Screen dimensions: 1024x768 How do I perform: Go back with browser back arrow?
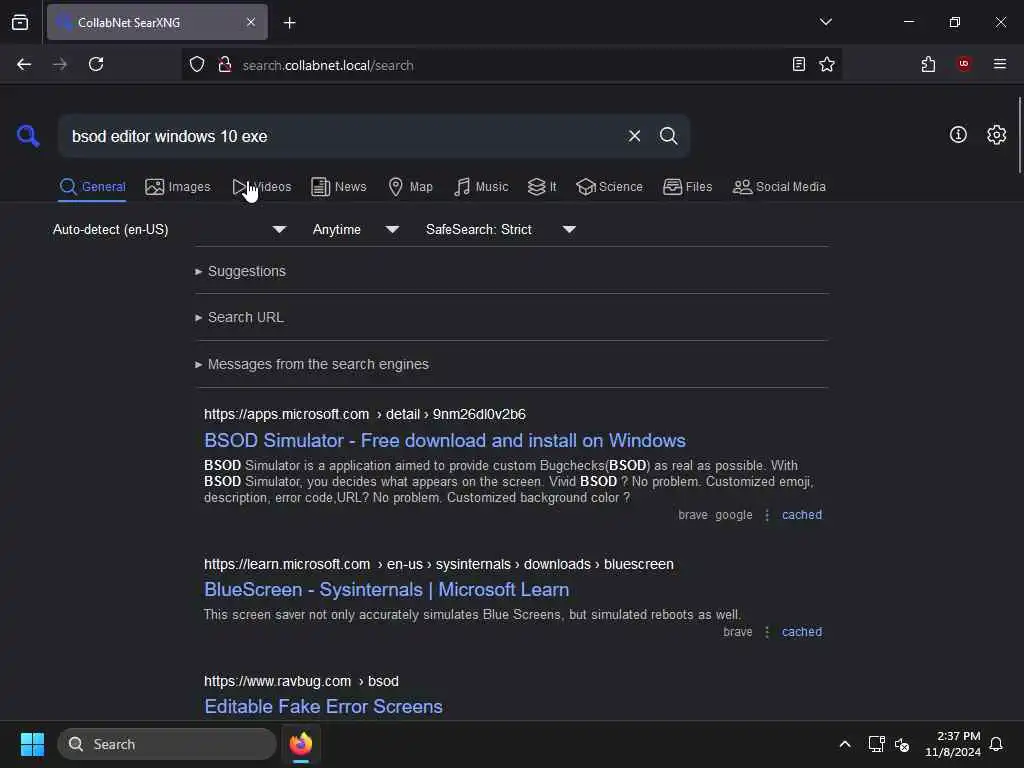click(24, 64)
